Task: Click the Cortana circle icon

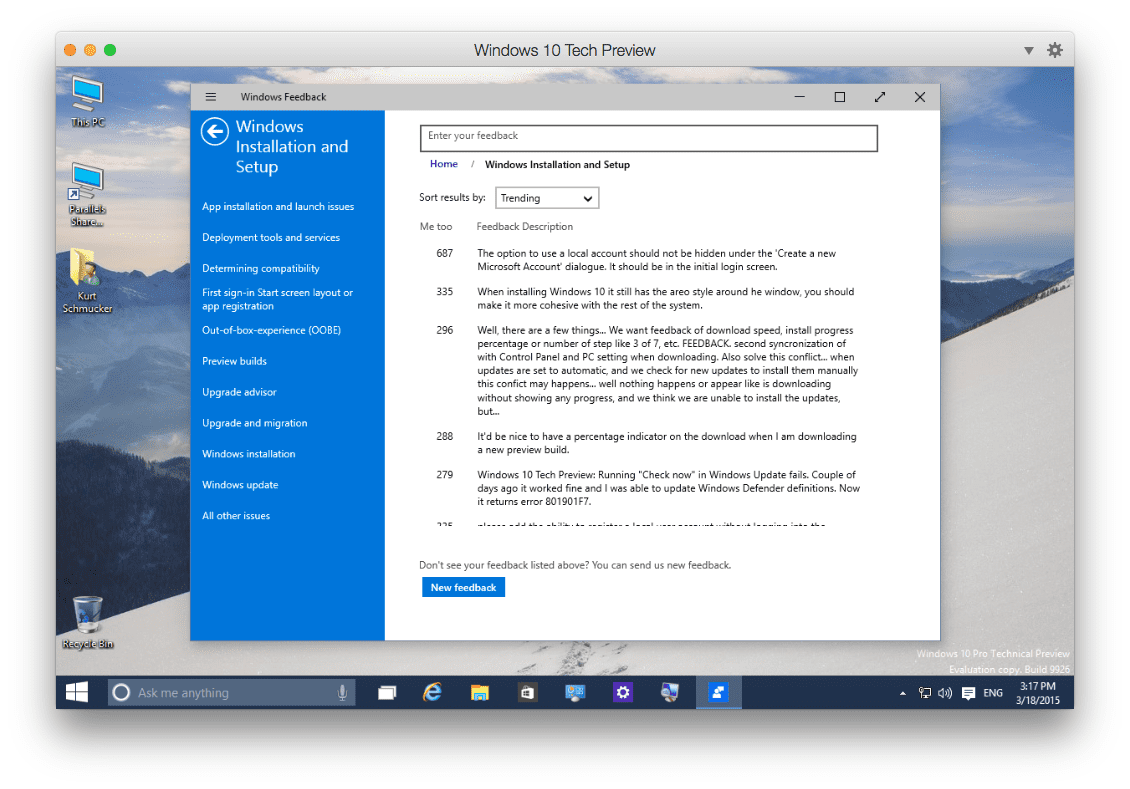Action: (x=121, y=692)
